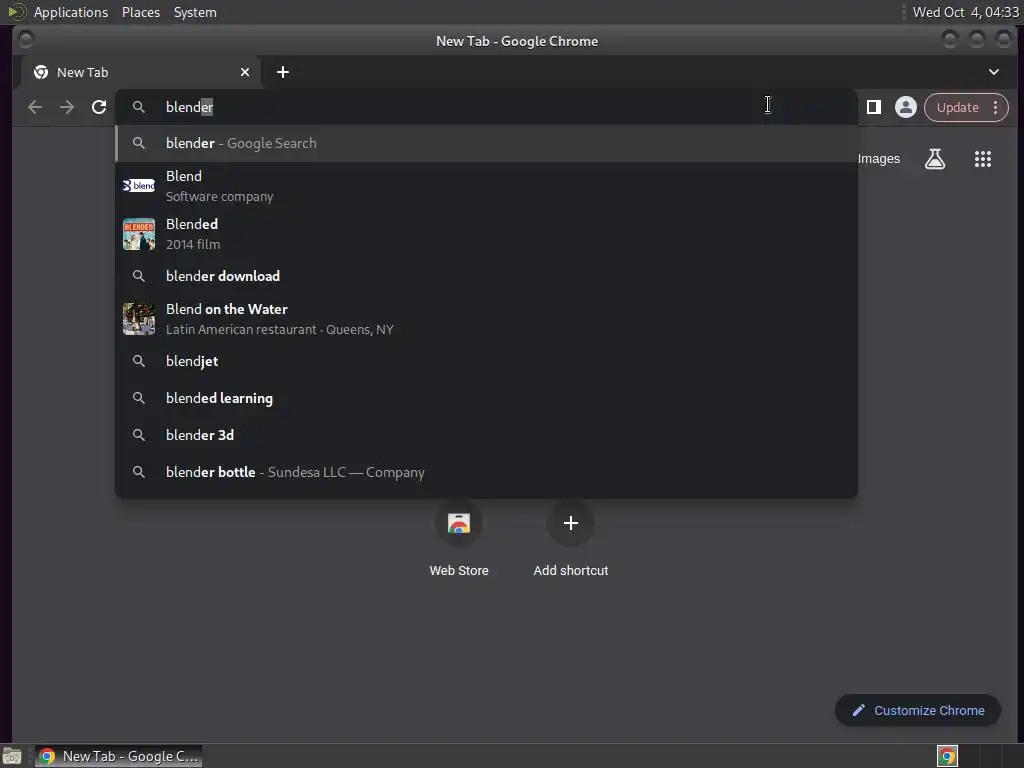Open the Web Store shortcut
Viewport: 1024px width, 768px height.
point(458,539)
